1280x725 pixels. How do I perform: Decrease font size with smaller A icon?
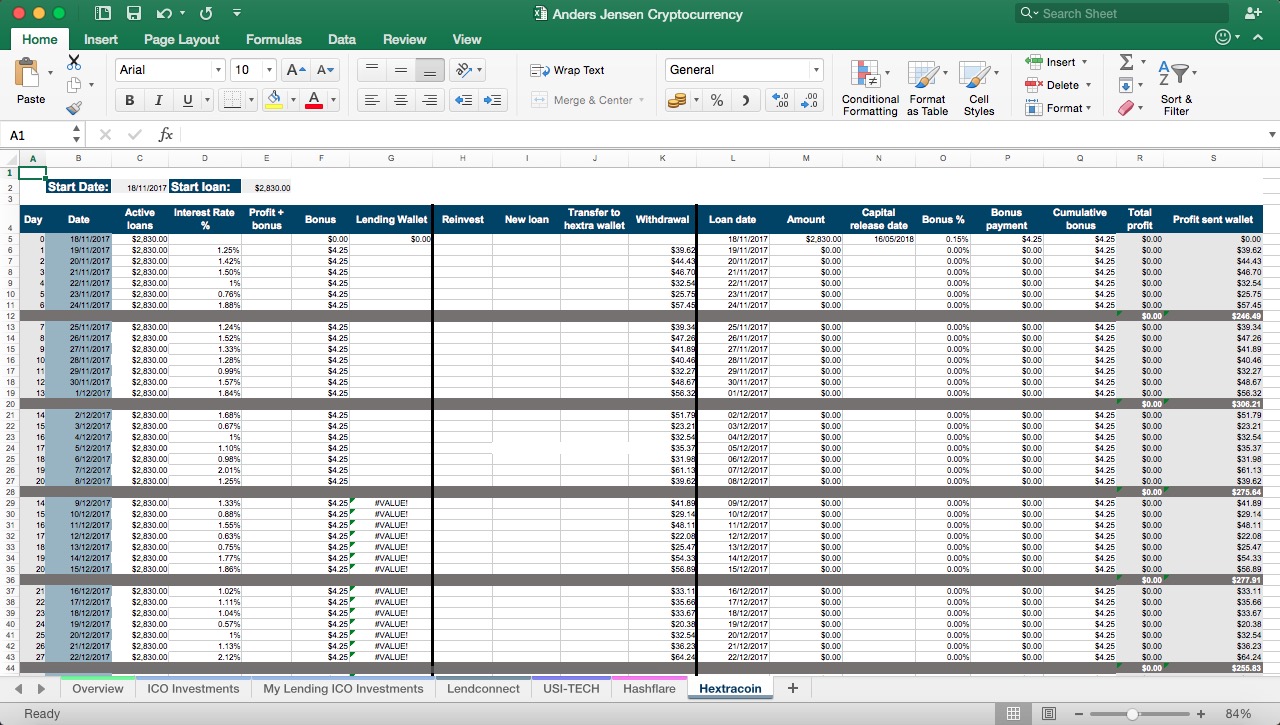coord(326,70)
